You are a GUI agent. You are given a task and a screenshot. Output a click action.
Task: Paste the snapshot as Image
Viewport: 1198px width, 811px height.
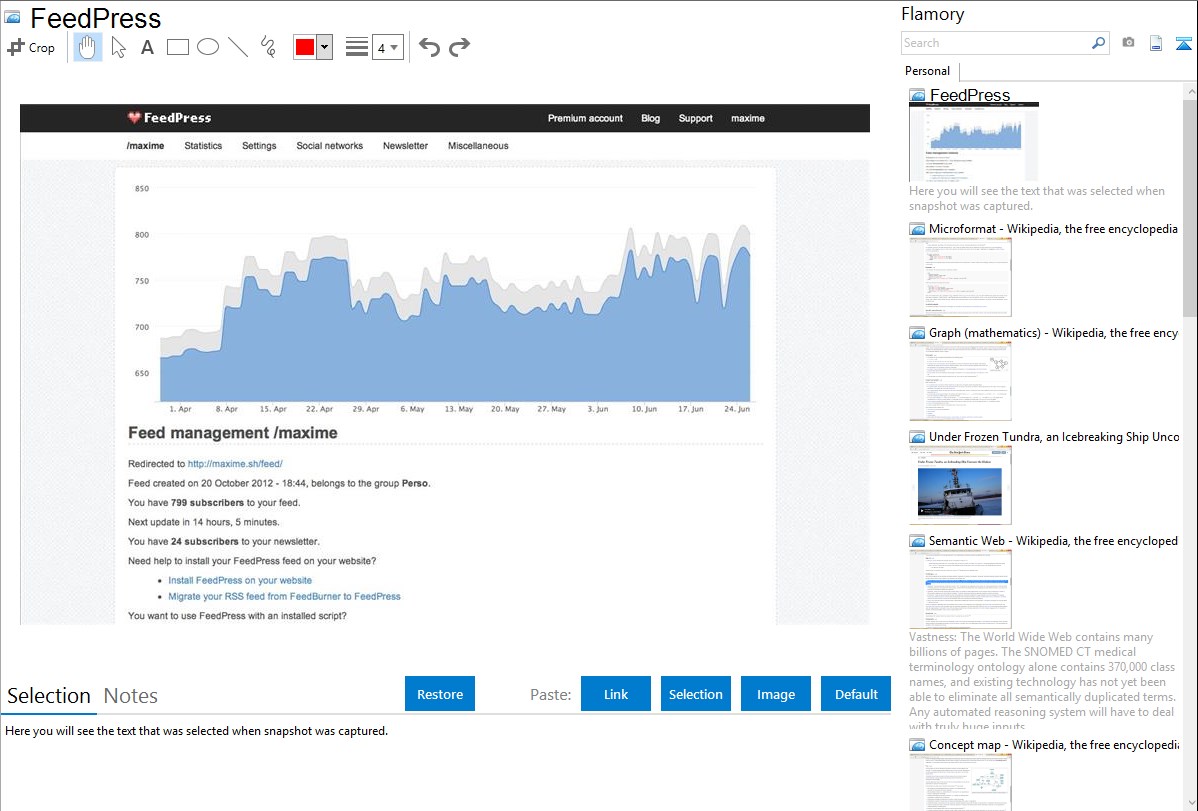point(776,694)
